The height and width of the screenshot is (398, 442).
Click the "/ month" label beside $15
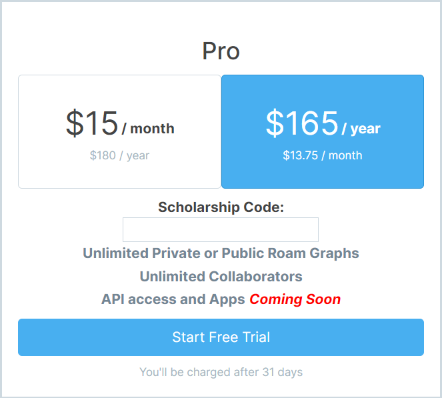pos(148,128)
